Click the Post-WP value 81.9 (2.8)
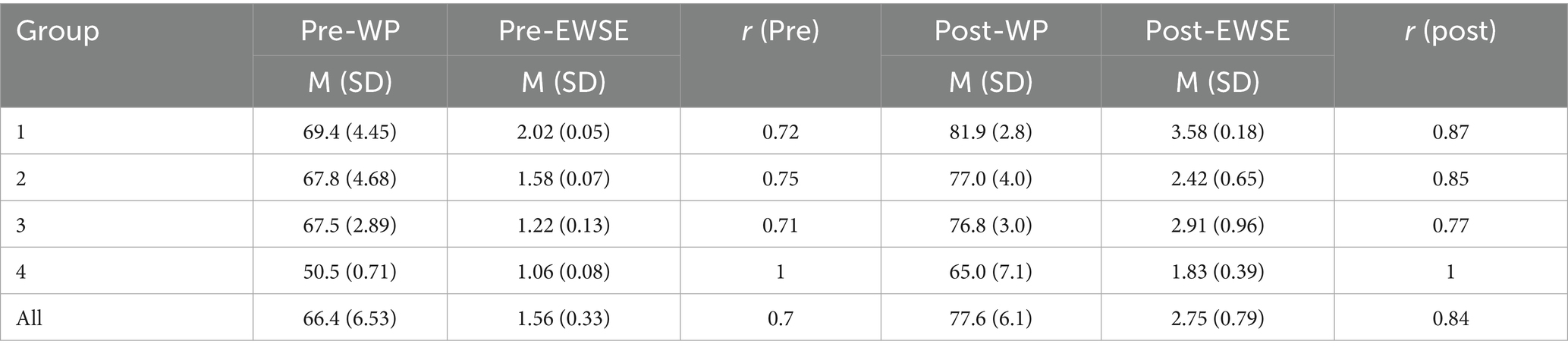Image resolution: width=1568 pixels, height=354 pixels. click(x=991, y=132)
